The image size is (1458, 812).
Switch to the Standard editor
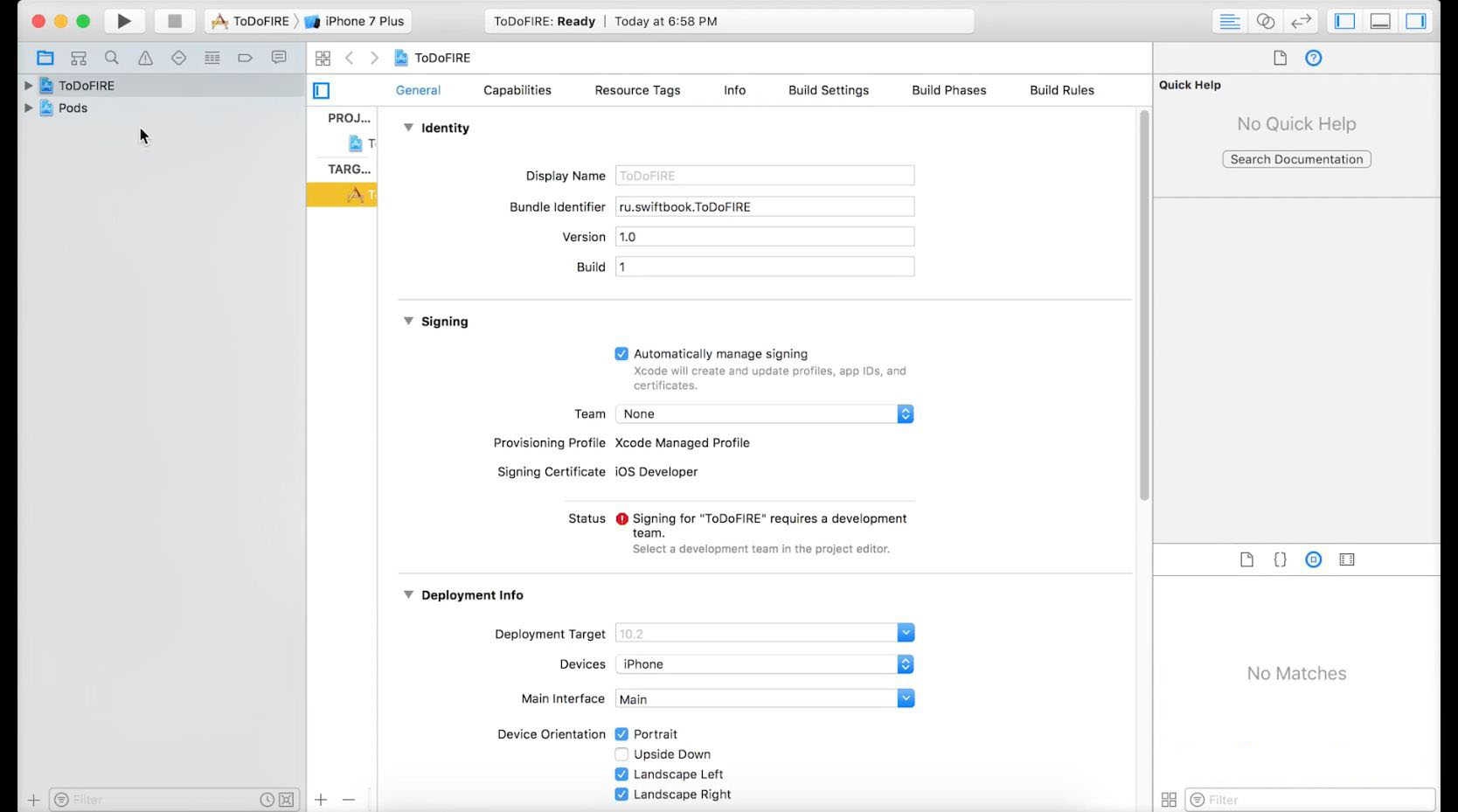pyautogui.click(x=1230, y=21)
